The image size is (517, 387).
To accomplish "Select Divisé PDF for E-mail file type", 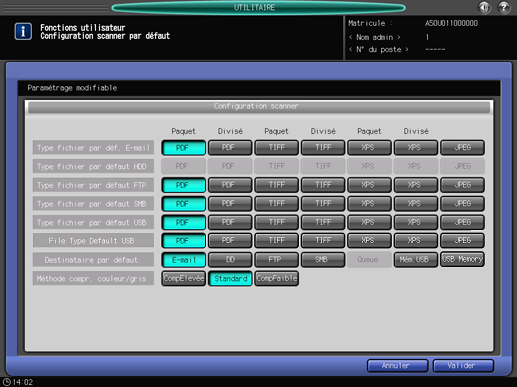I will click(x=230, y=148).
